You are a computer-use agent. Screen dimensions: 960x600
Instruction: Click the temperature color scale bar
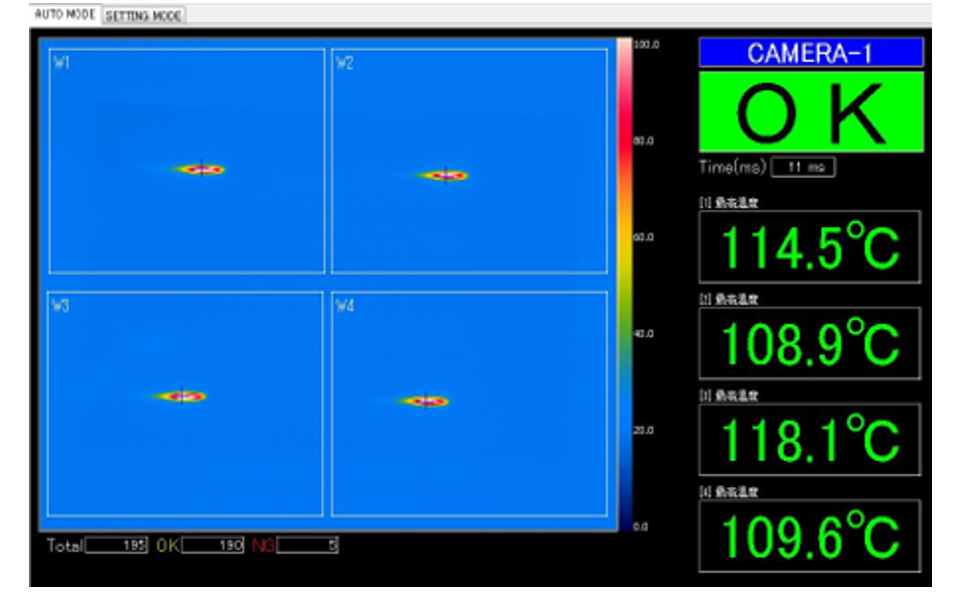click(x=624, y=285)
